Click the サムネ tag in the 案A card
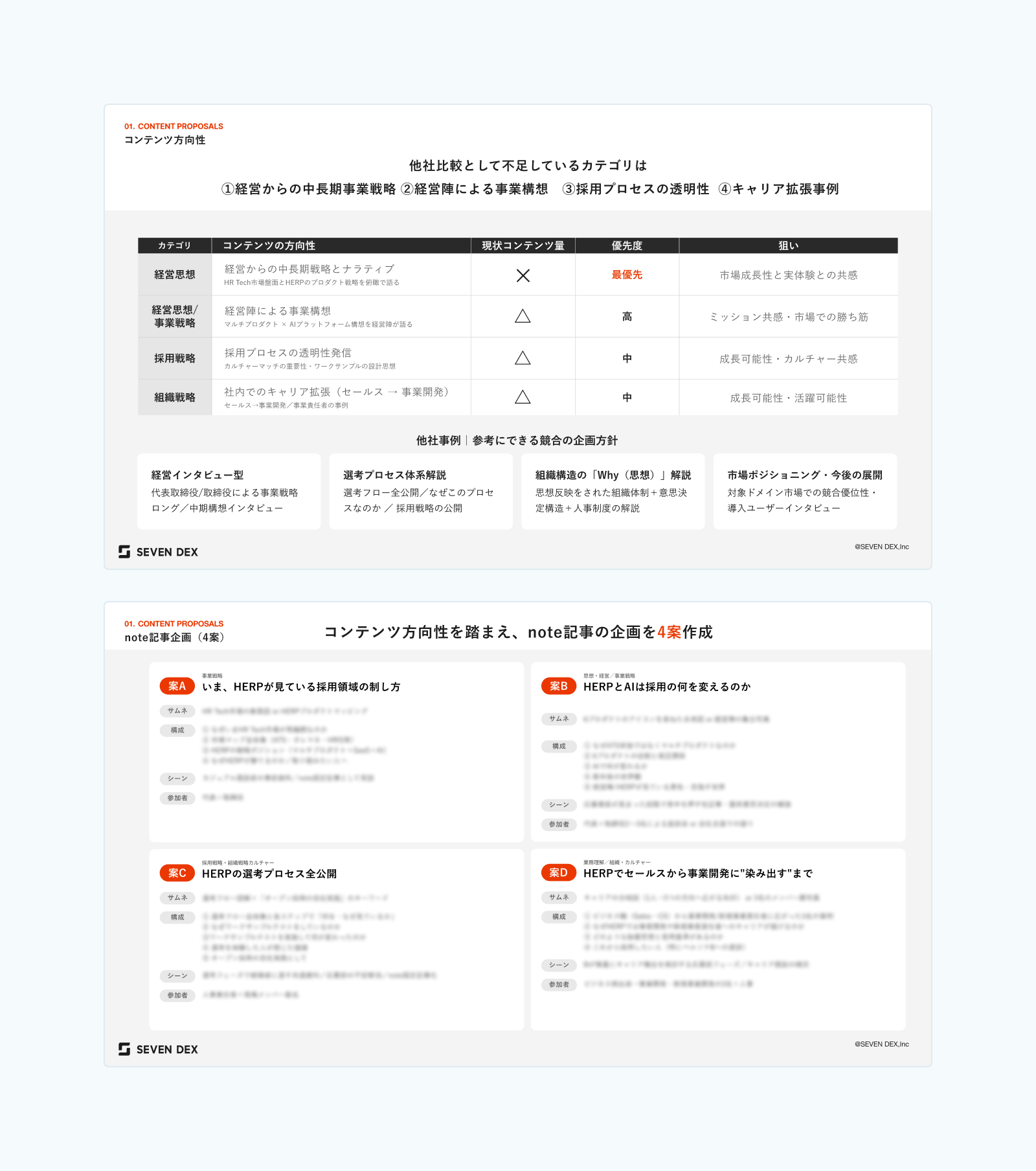 (x=177, y=711)
